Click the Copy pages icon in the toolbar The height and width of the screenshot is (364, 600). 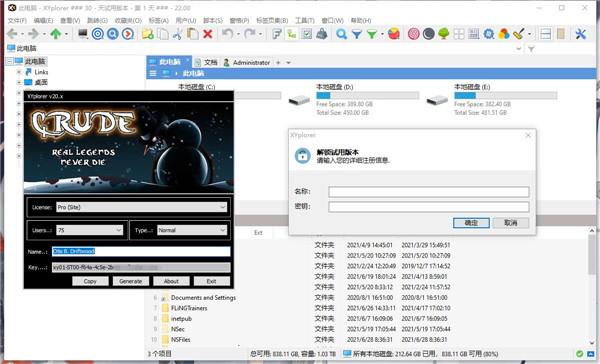pyautogui.click(x=163, y=34)
